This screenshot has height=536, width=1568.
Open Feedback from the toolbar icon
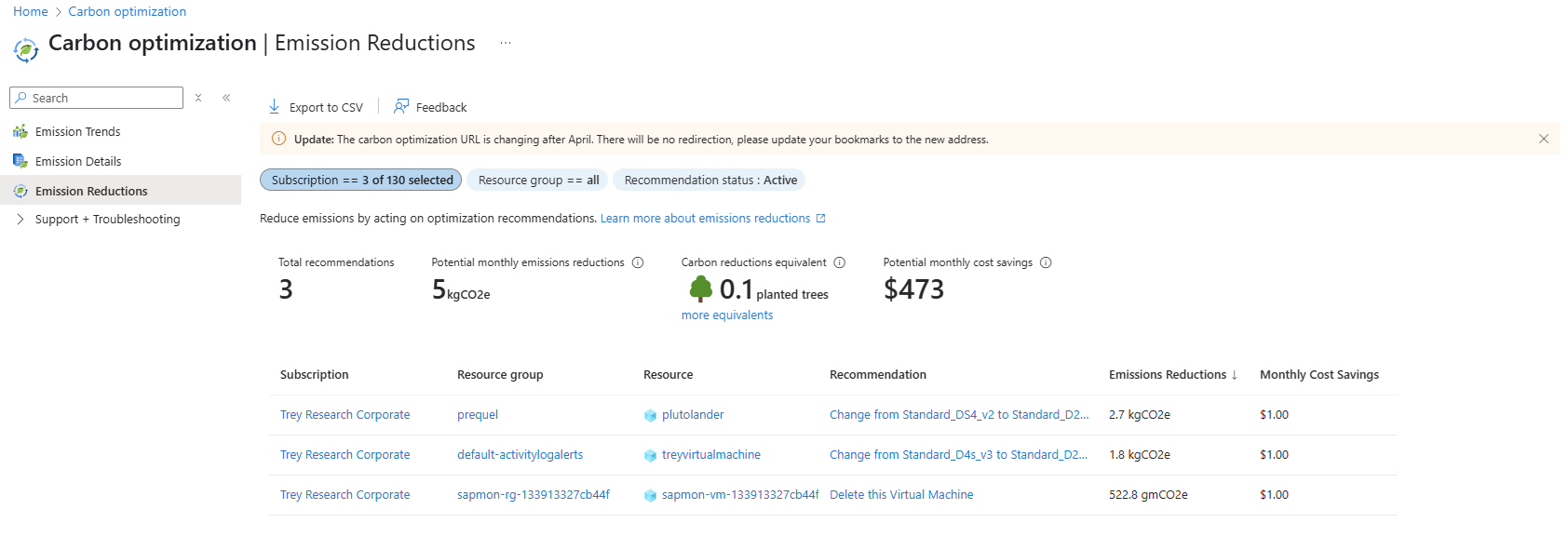coord(401,107)
